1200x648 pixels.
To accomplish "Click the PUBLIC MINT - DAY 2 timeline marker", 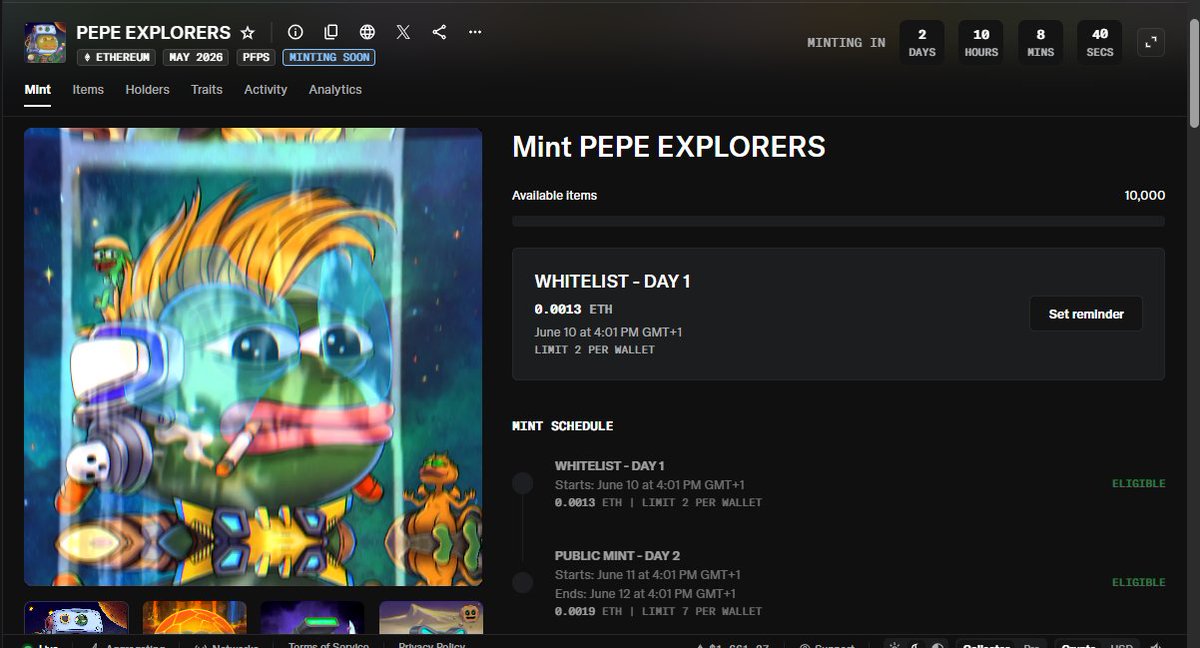I will click(x=522, y=582).
